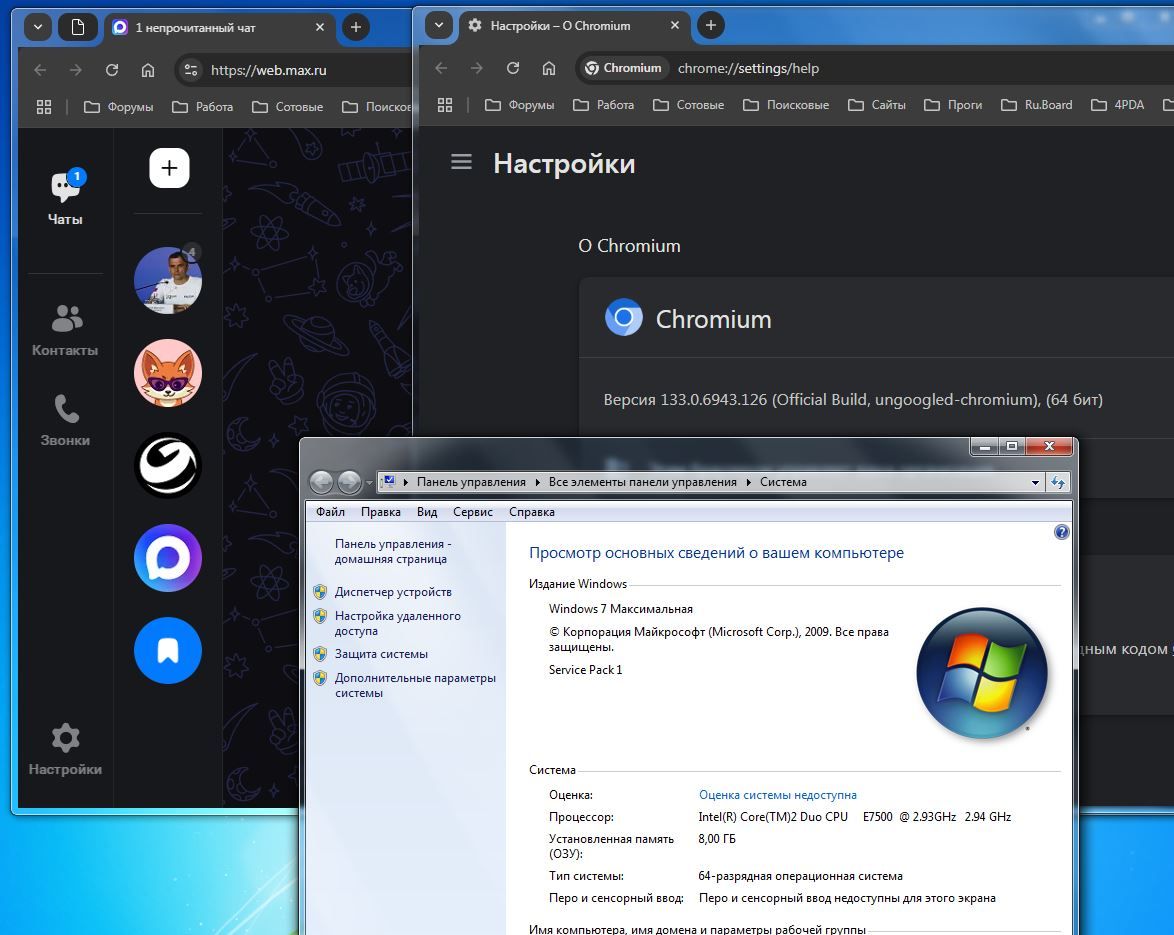Click blue help question mark icon

[x=1062, y=532]
